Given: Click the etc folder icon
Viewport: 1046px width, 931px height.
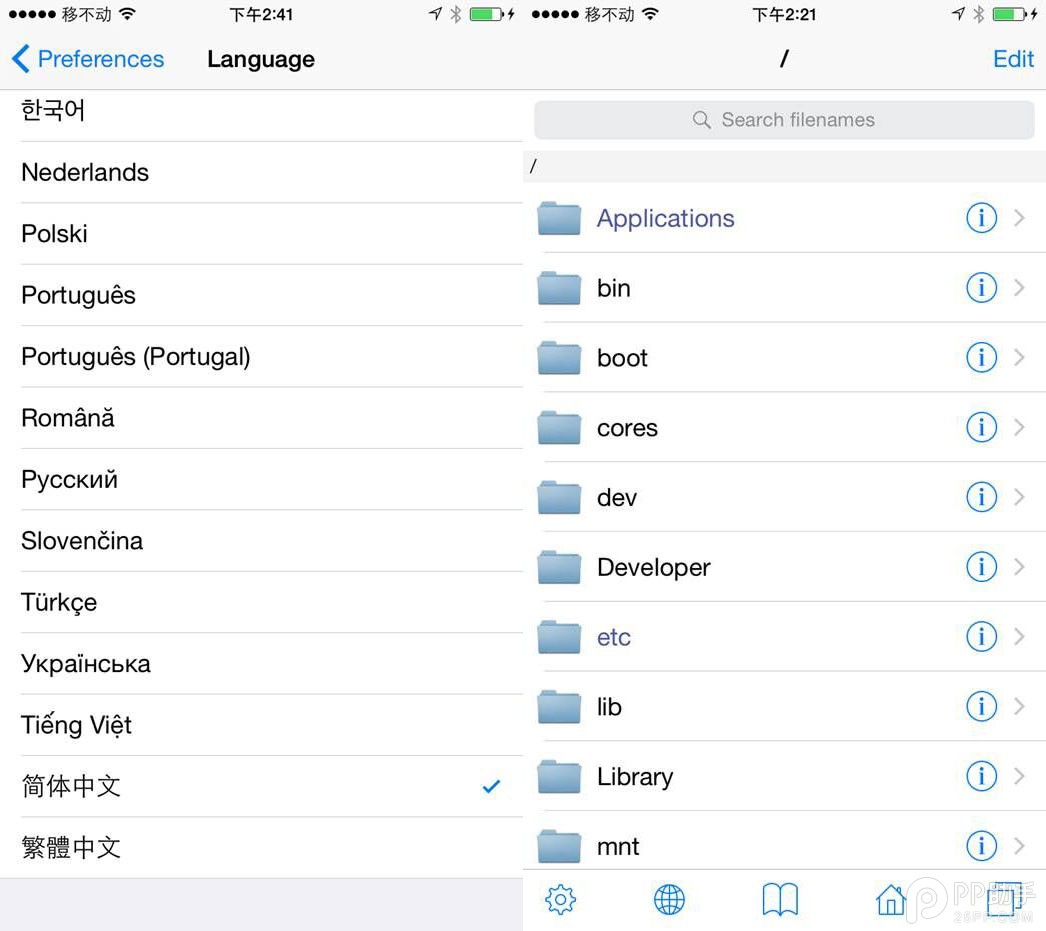Looking at the screenshot, I should (559, 637).
